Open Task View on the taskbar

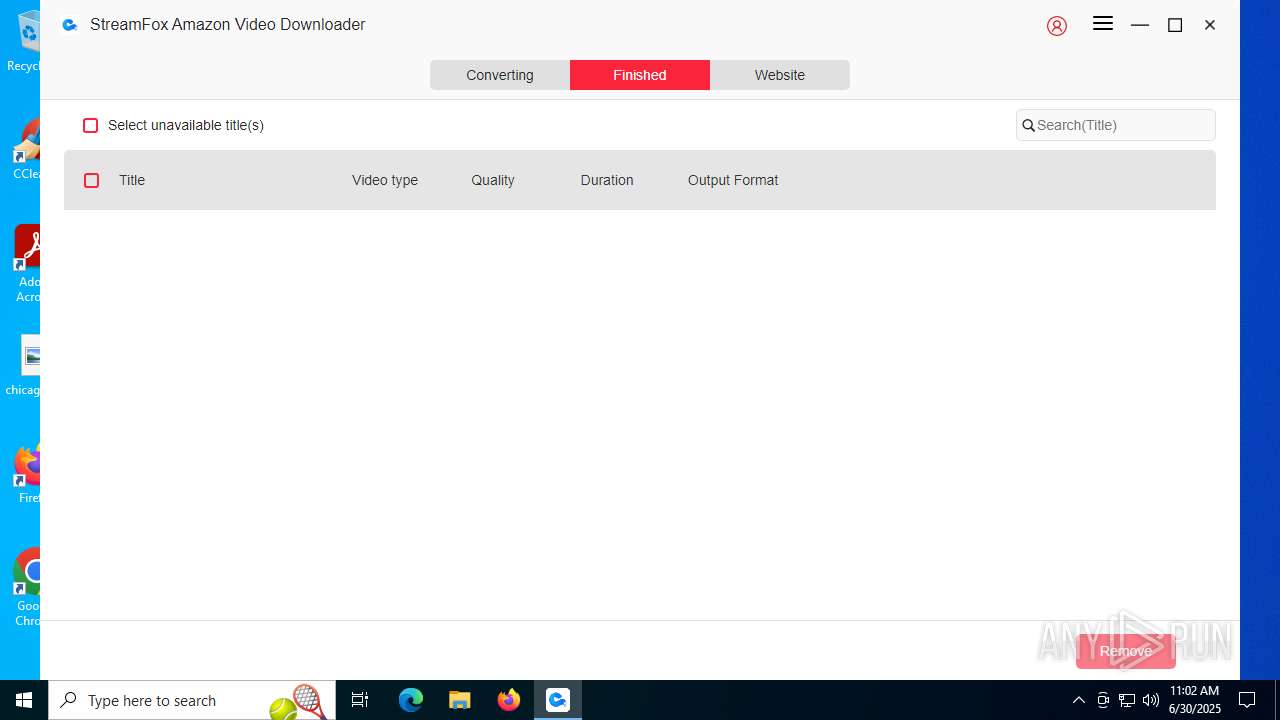(360, 700)
